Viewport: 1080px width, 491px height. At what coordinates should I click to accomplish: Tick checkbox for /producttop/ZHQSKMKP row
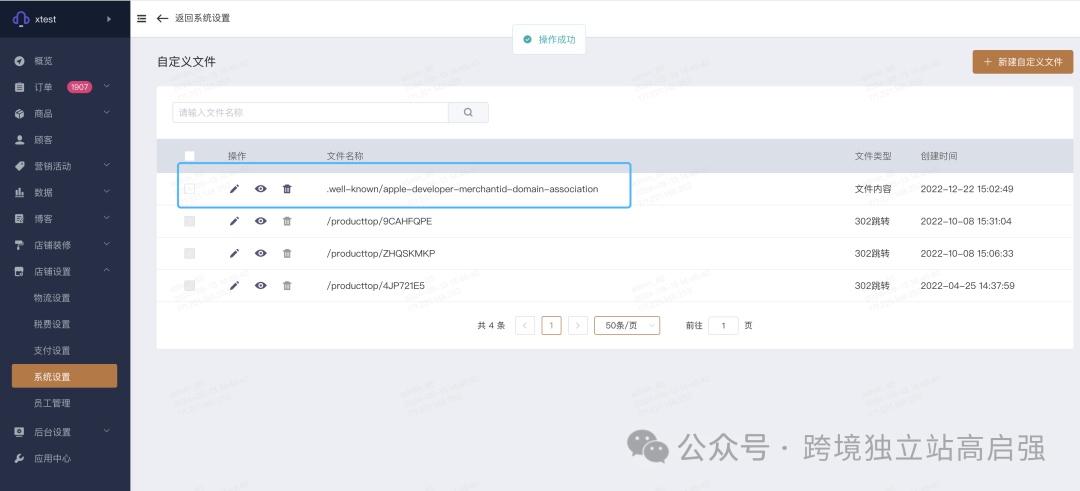[x=189, y=253]
